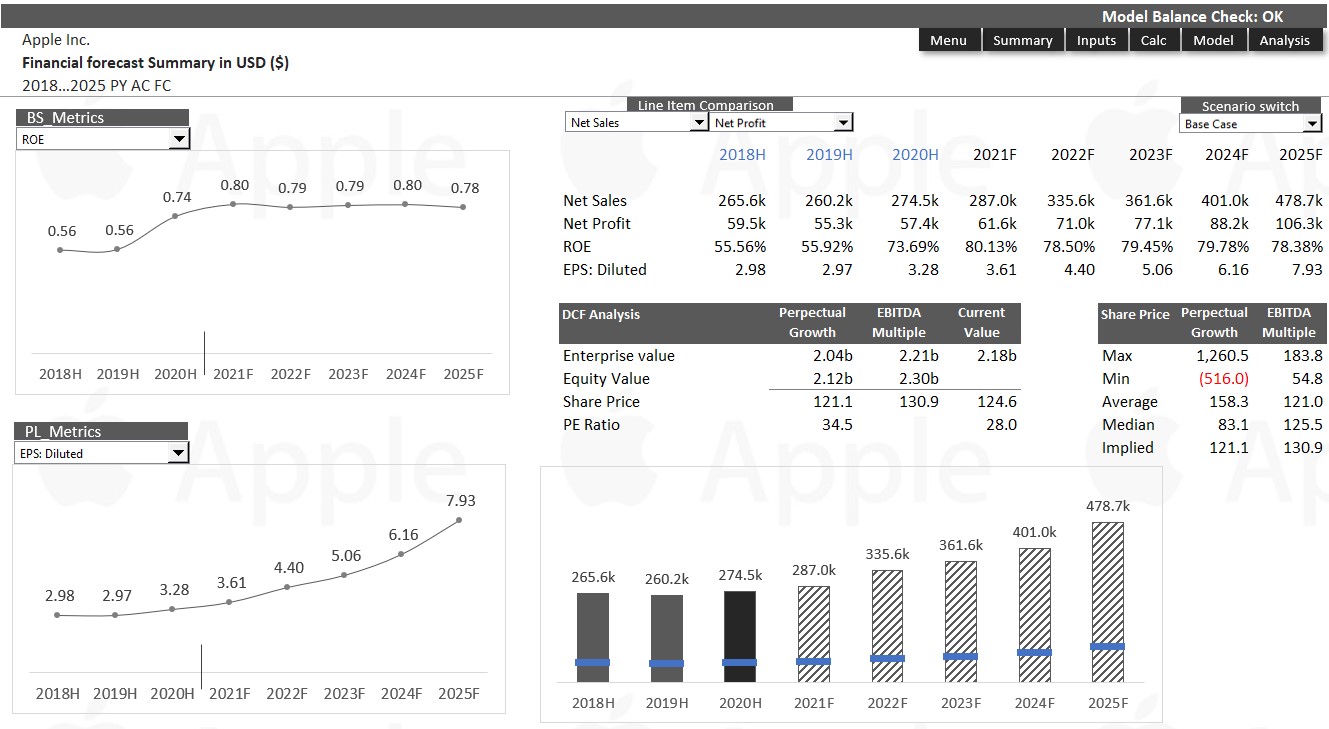Image resolution: width=1329 pixels, height=729 pixels.
Task: Click the 0.80 label above 2021F in ROE chart
Action: tap(234, 185)
